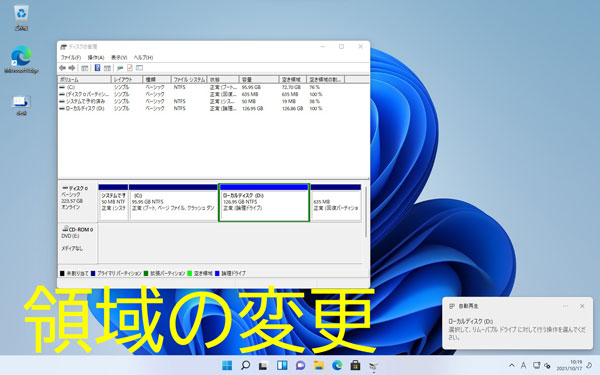This screenshot has height=375, width=600.
Task: Click the bright green 空き領域 legend swatch
Action: click(190, 273)
